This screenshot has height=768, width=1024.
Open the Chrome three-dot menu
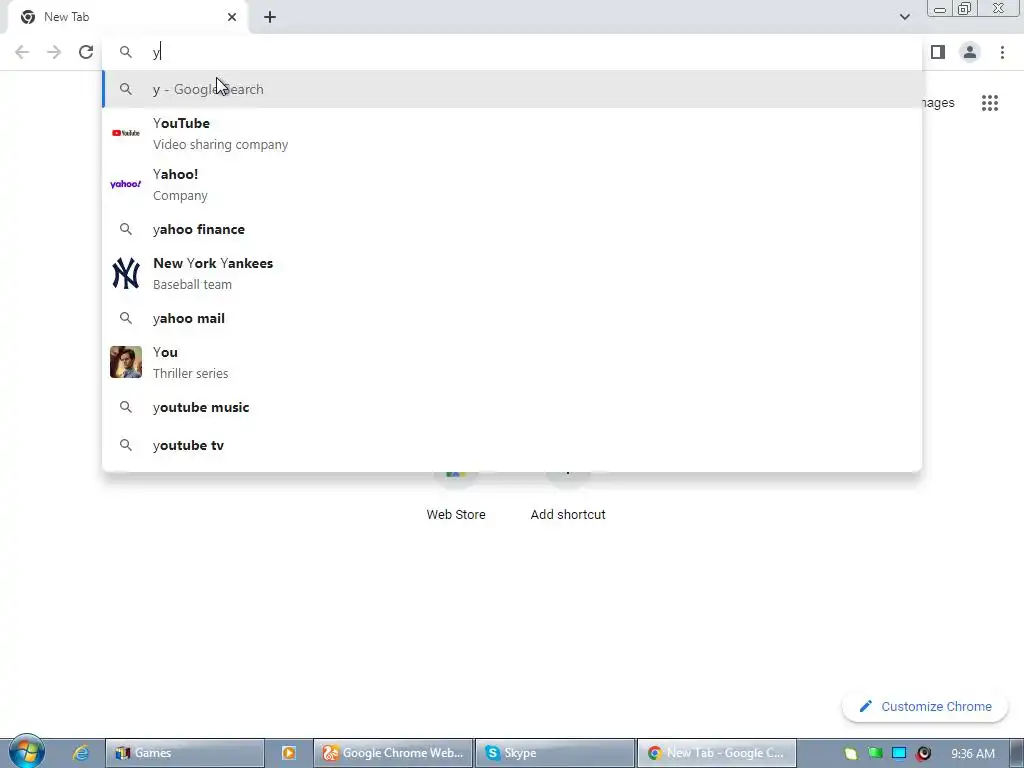1002,52
